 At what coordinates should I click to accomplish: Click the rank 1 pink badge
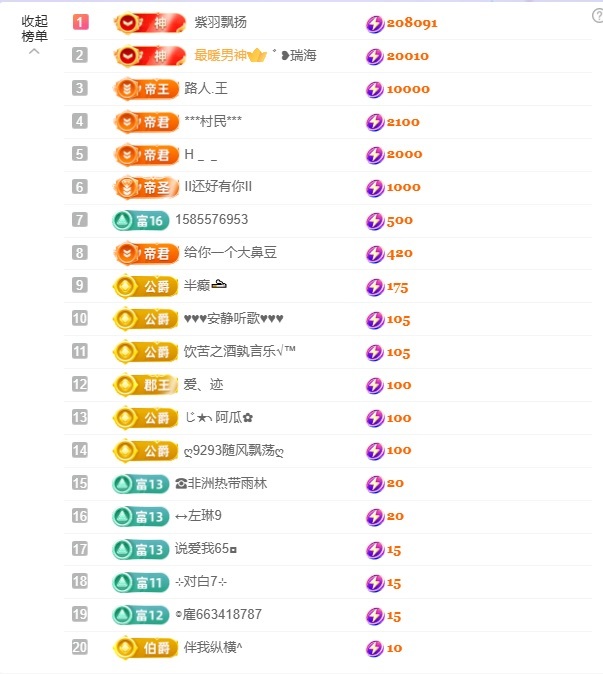click(x=80, y=22)
